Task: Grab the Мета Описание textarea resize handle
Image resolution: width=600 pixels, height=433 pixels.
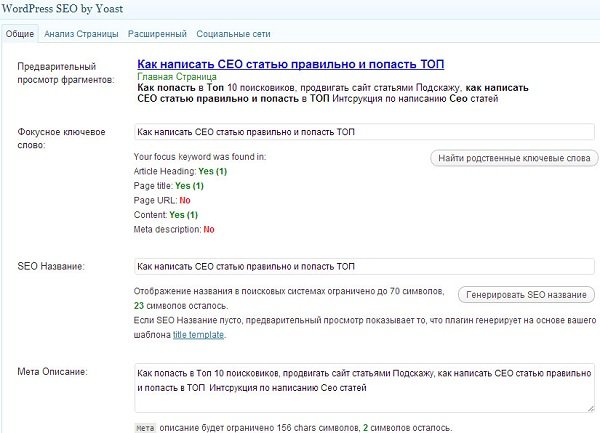Action: click(590, 408)
